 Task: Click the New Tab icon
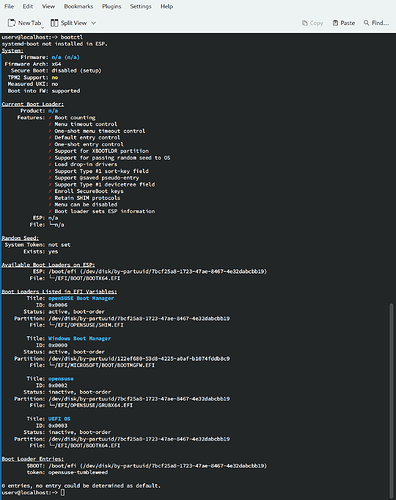(12, 23)
